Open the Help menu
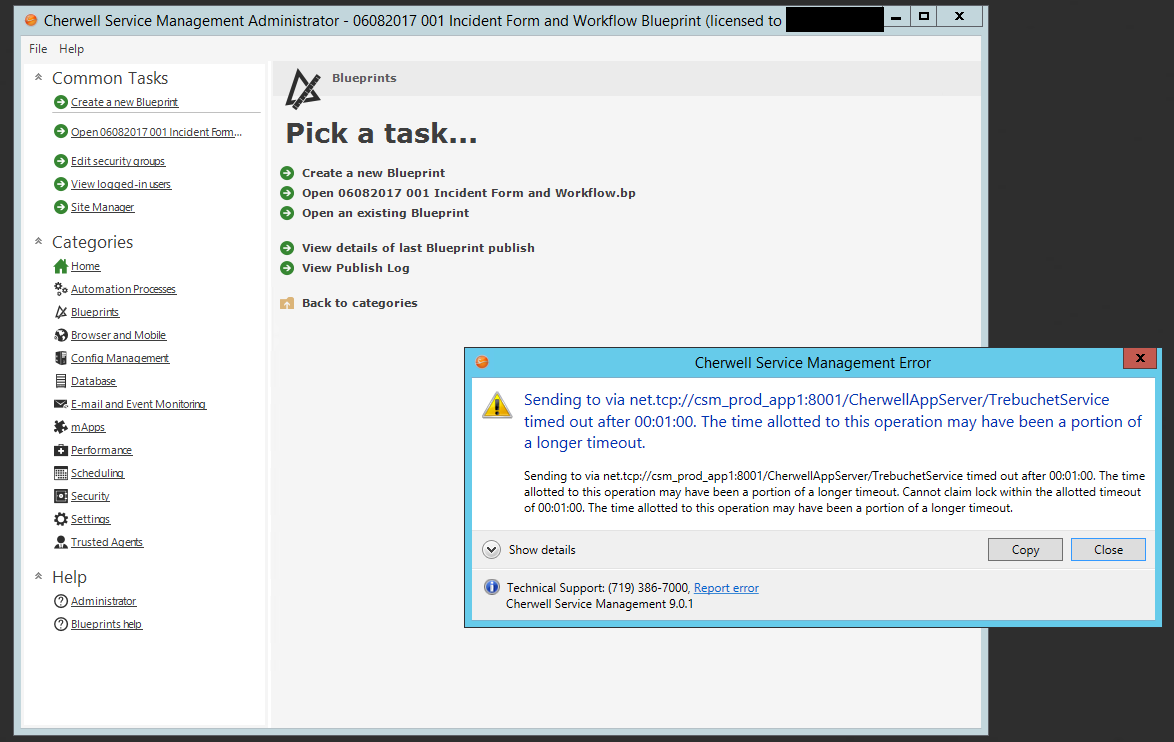Viewport: 1174px width, 742px height. click(71, 49)
